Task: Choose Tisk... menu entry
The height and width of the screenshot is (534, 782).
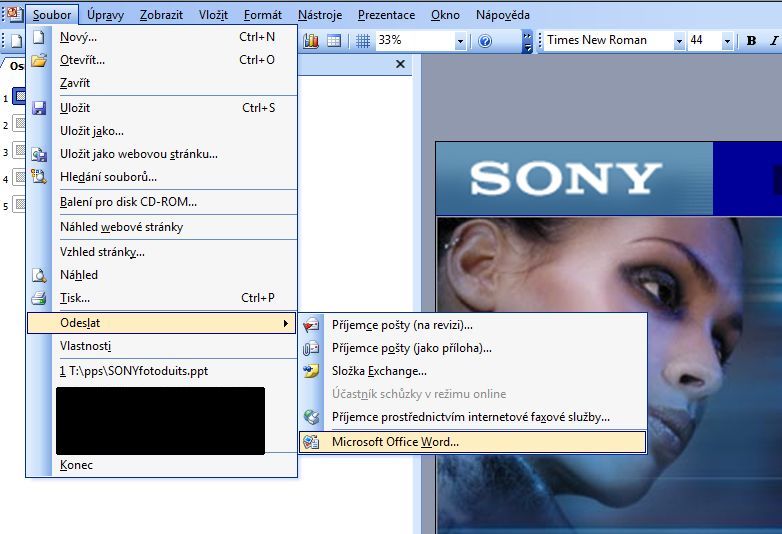Action: 162,298
